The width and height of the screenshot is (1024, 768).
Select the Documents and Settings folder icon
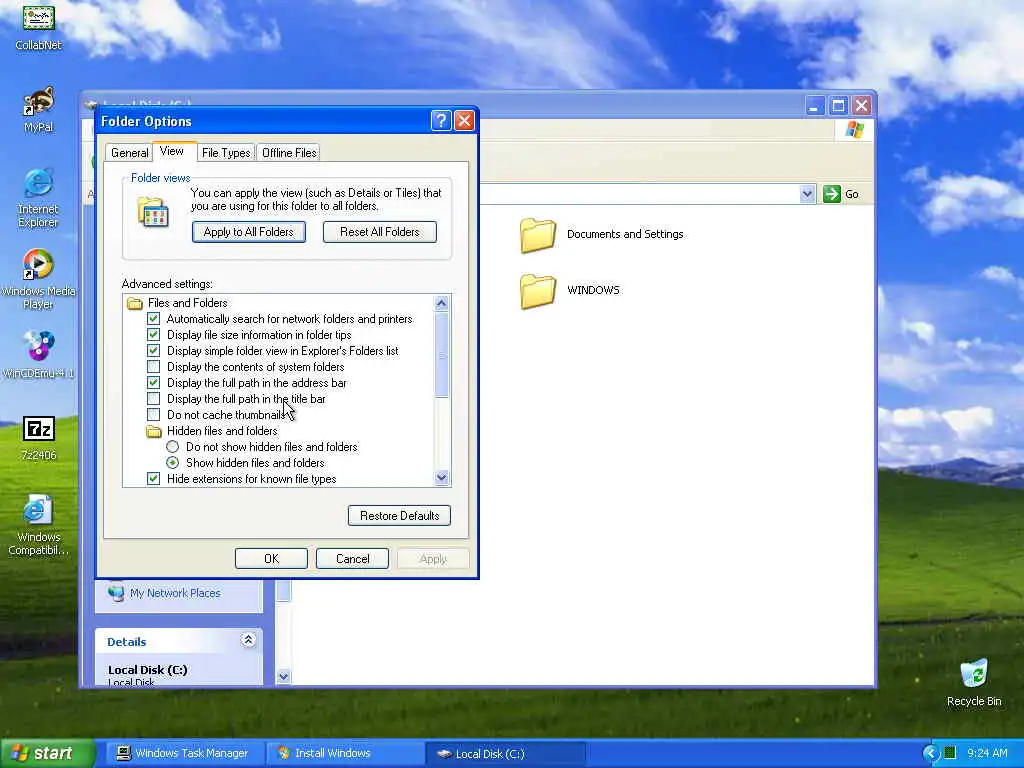[x=538, y=235]
